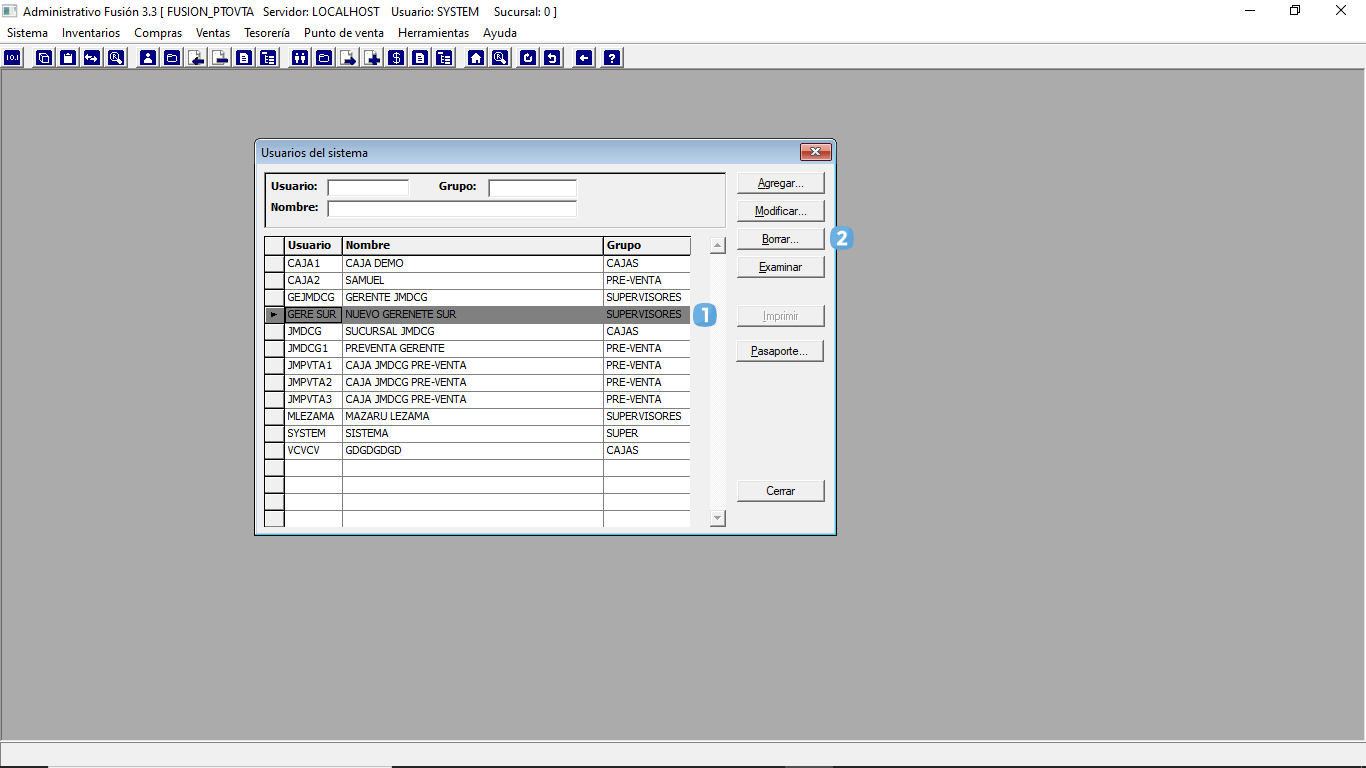1366x768 pixels.
Task: Click the scrollbar down arrow in user list
Action: (x=717, y=518)
